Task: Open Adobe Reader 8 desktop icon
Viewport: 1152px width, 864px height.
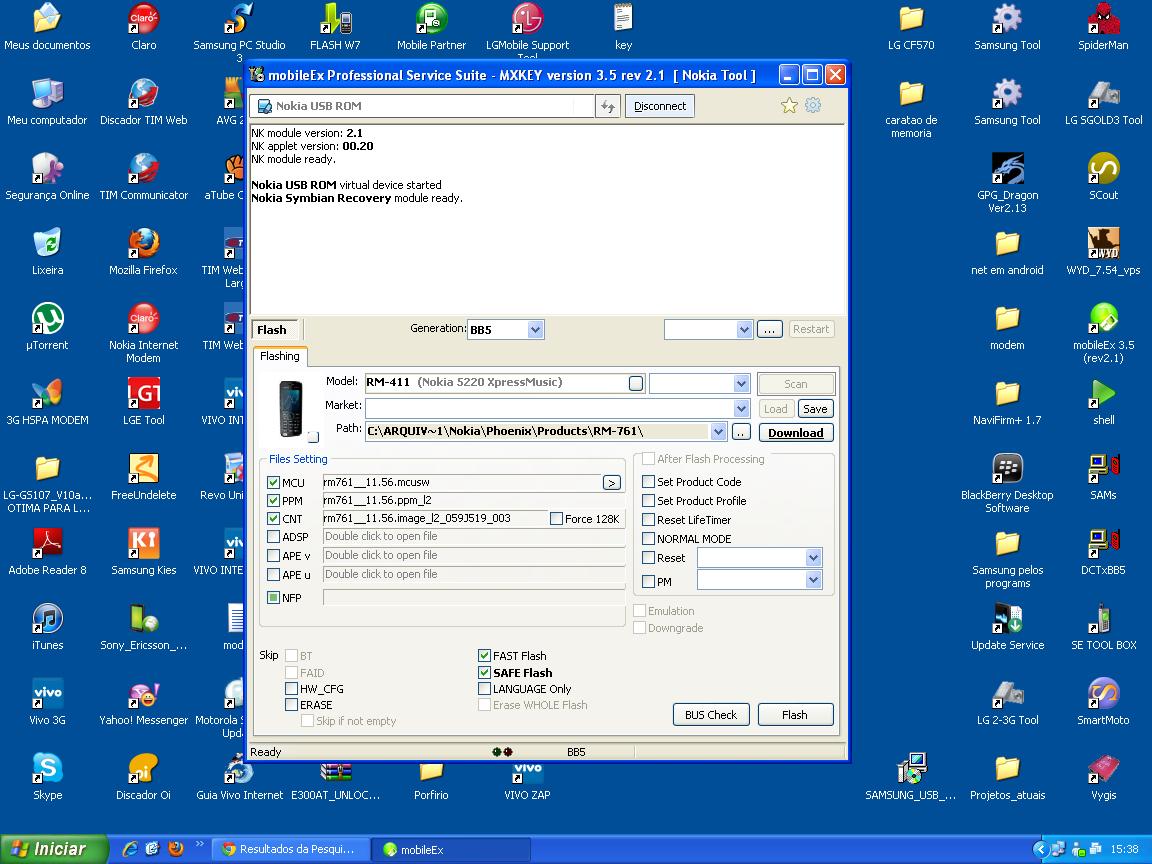Action: (47, 550)
